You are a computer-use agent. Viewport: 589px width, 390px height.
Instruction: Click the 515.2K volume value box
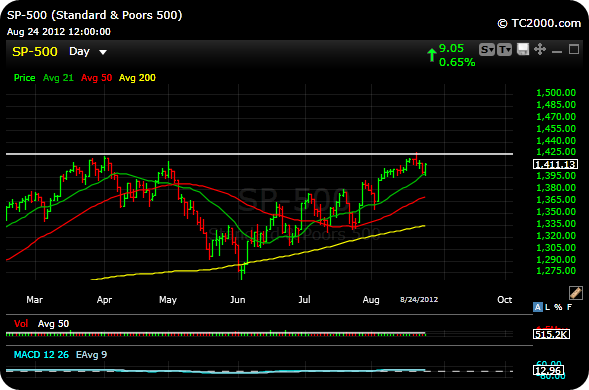click(551, 334)
